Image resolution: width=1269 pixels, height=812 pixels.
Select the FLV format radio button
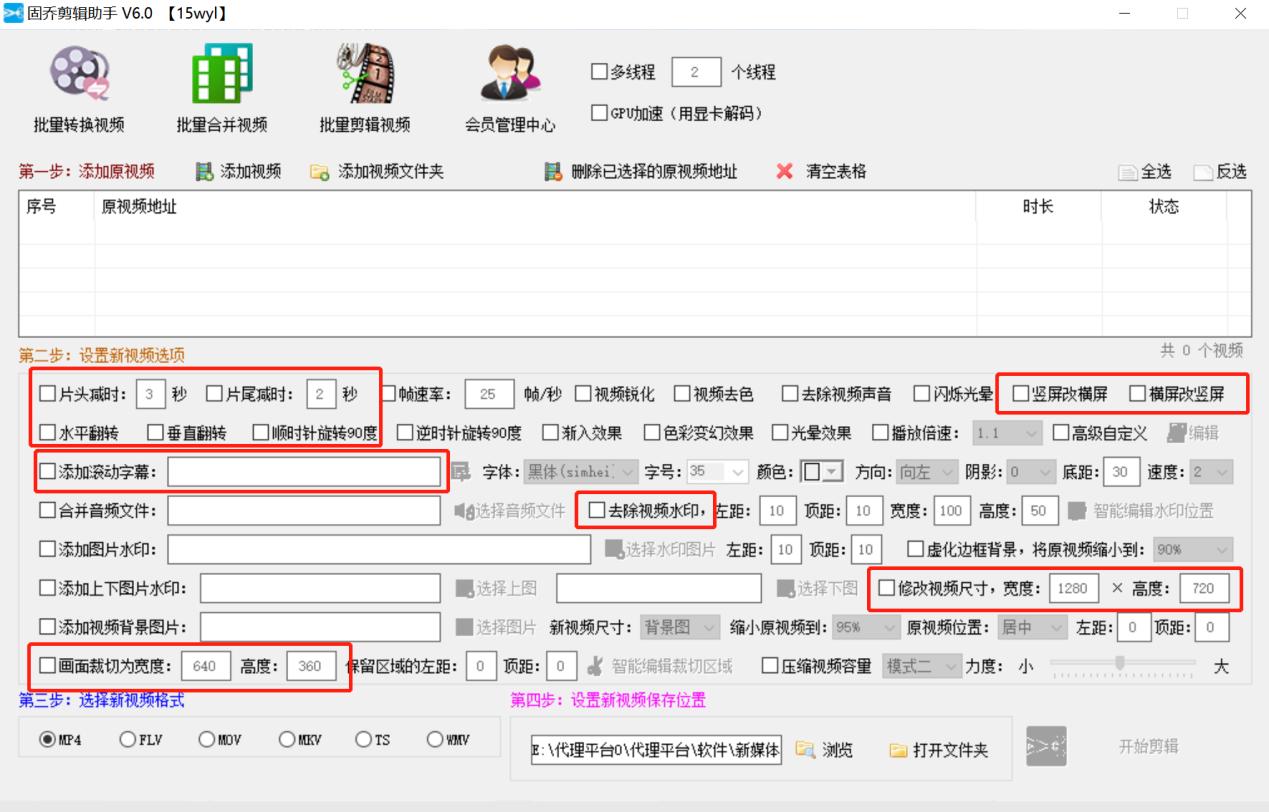click(x=127, y=740)
